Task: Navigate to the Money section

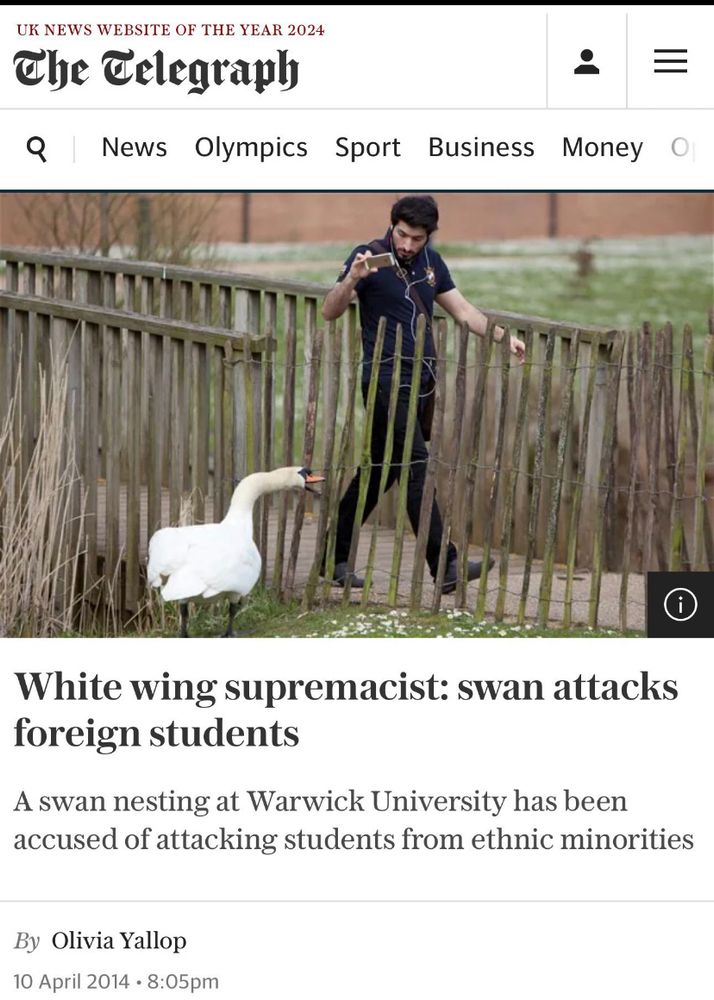Action: point(602,147)
